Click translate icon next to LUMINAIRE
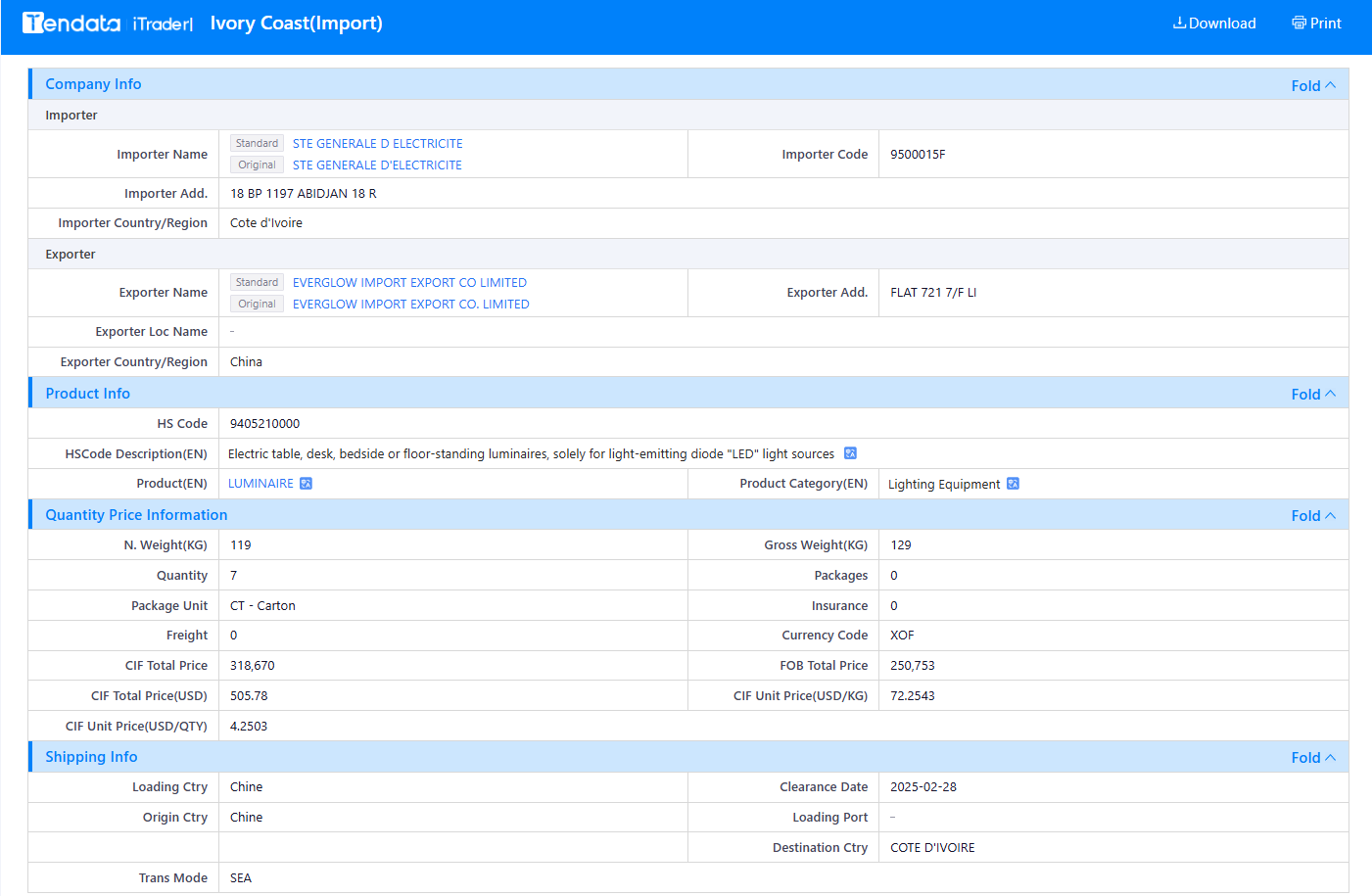Screen dimensions: 1372x896 click(306, 484)
